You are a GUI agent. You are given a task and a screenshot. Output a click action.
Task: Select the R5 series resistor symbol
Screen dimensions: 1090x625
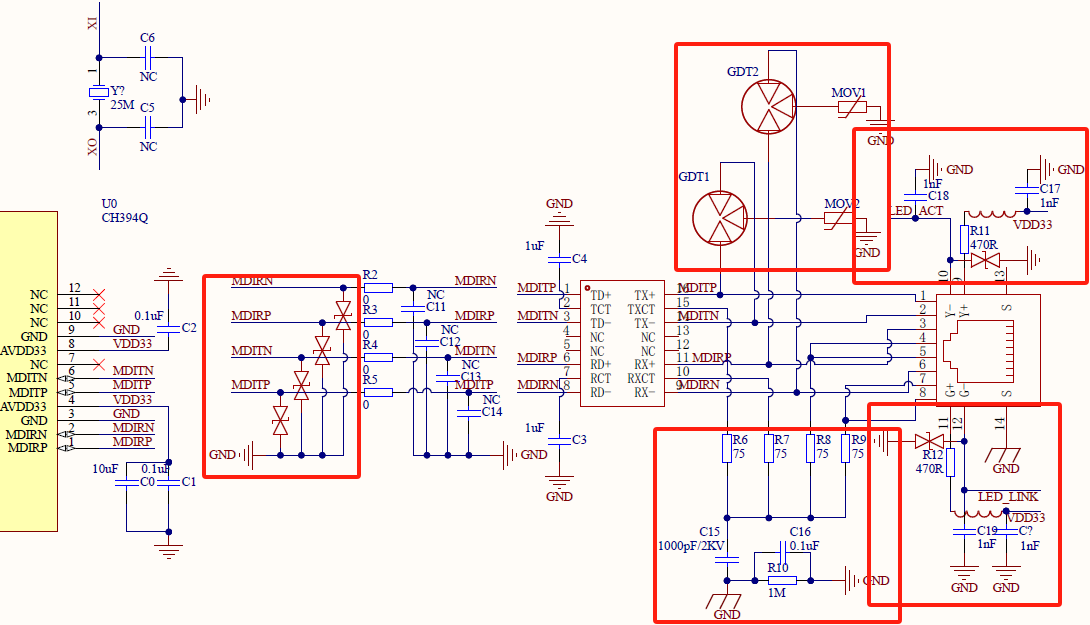point(378,392)
